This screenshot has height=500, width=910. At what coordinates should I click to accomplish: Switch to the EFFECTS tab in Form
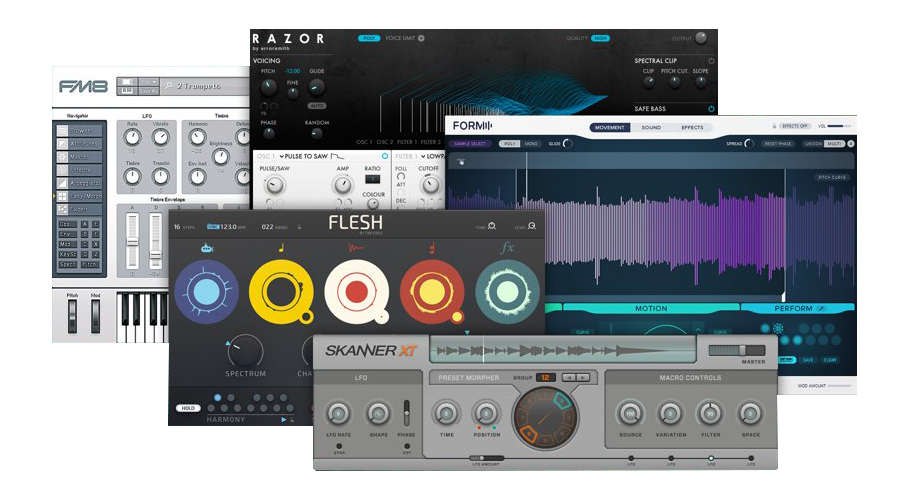[692, 127]
